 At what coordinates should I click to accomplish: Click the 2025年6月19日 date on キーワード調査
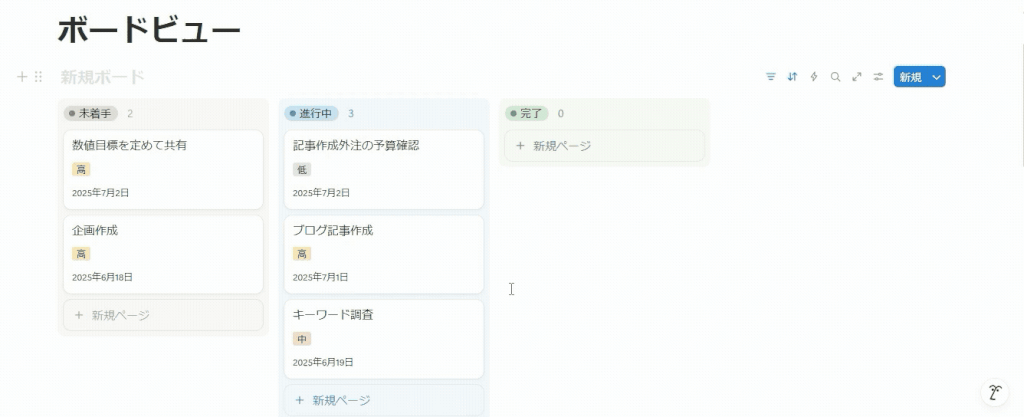[323, 362]
